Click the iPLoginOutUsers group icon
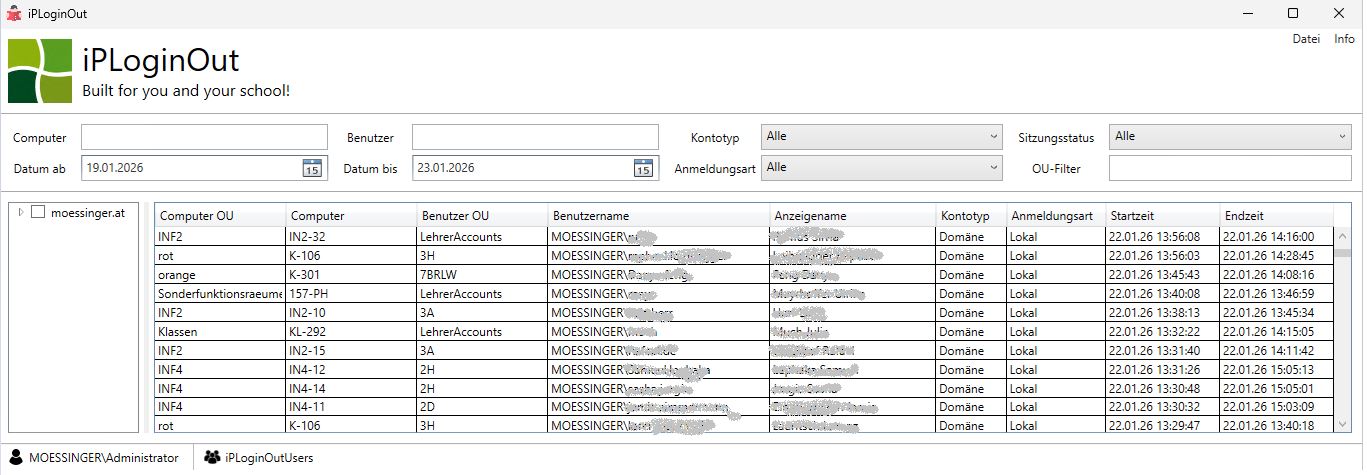1367x475 pixels. [212, 458]
